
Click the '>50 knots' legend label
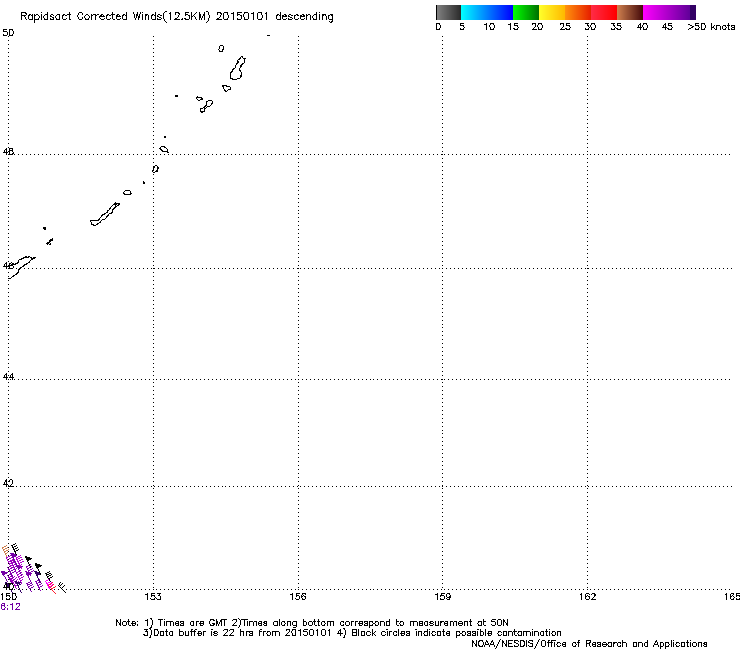pos(711,27)
